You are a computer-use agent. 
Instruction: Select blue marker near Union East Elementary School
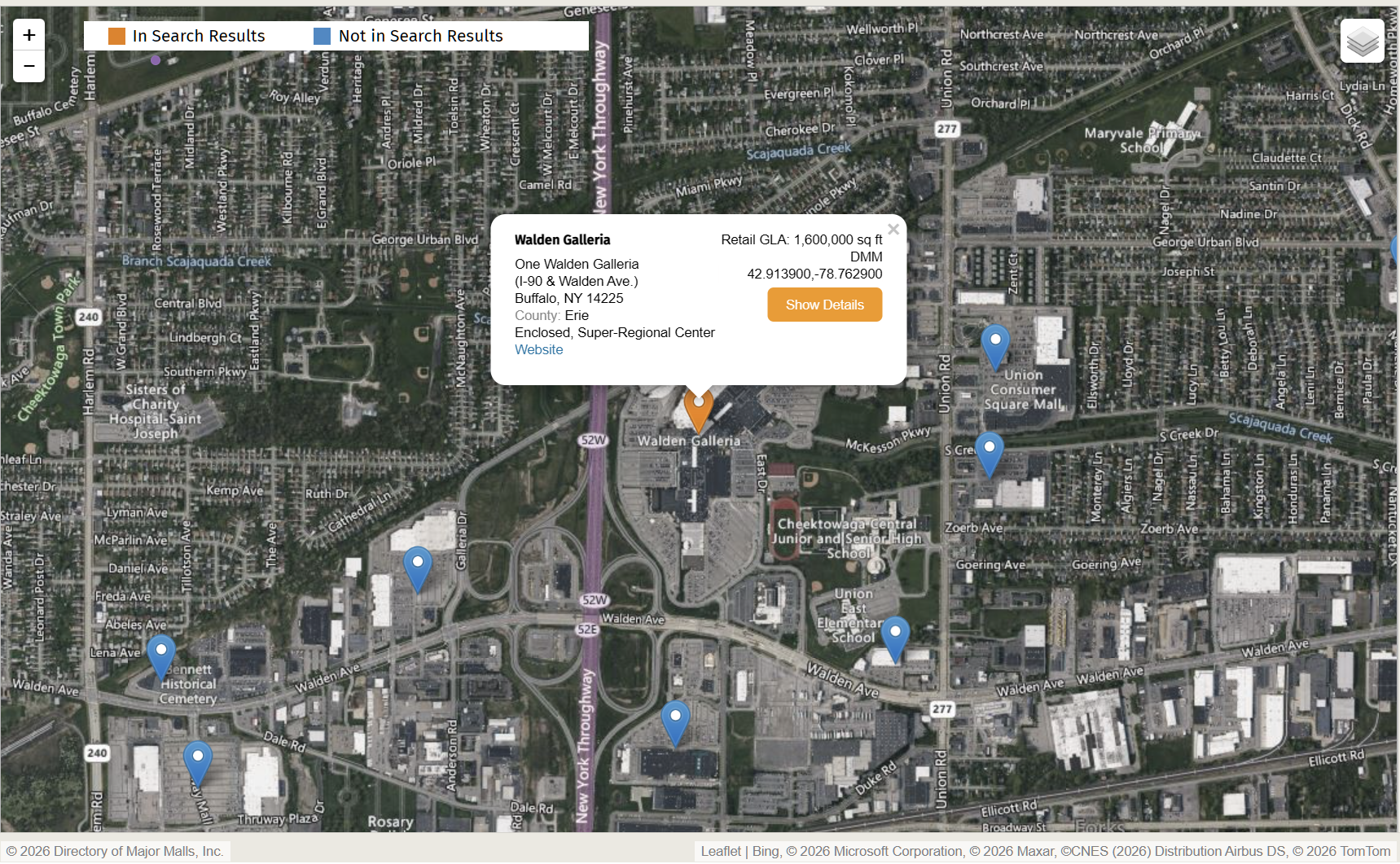click(x=895, y=638)
